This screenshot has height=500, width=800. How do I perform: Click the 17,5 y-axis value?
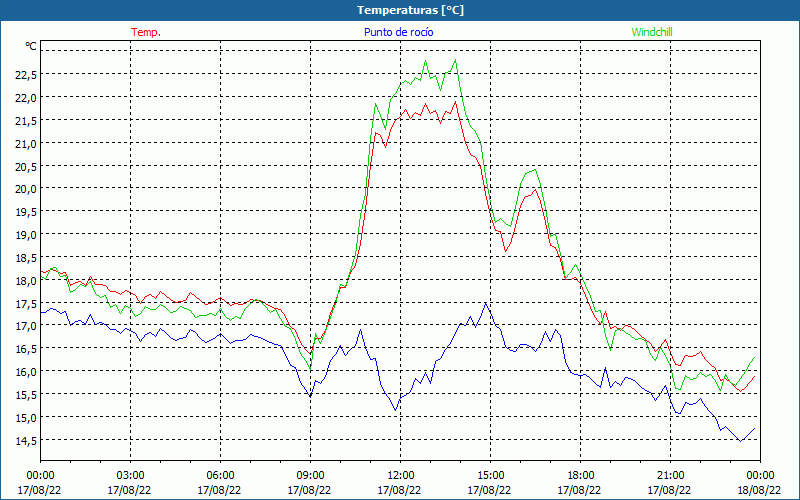click(26, 303)
